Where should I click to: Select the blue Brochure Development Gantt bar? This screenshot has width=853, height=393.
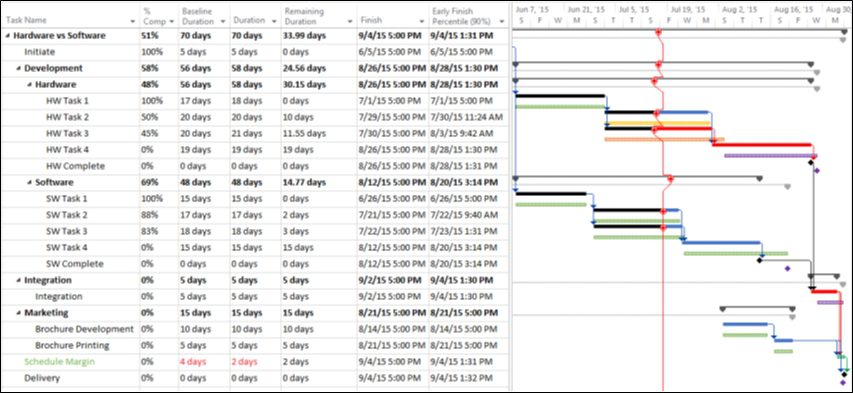point(745,324)
